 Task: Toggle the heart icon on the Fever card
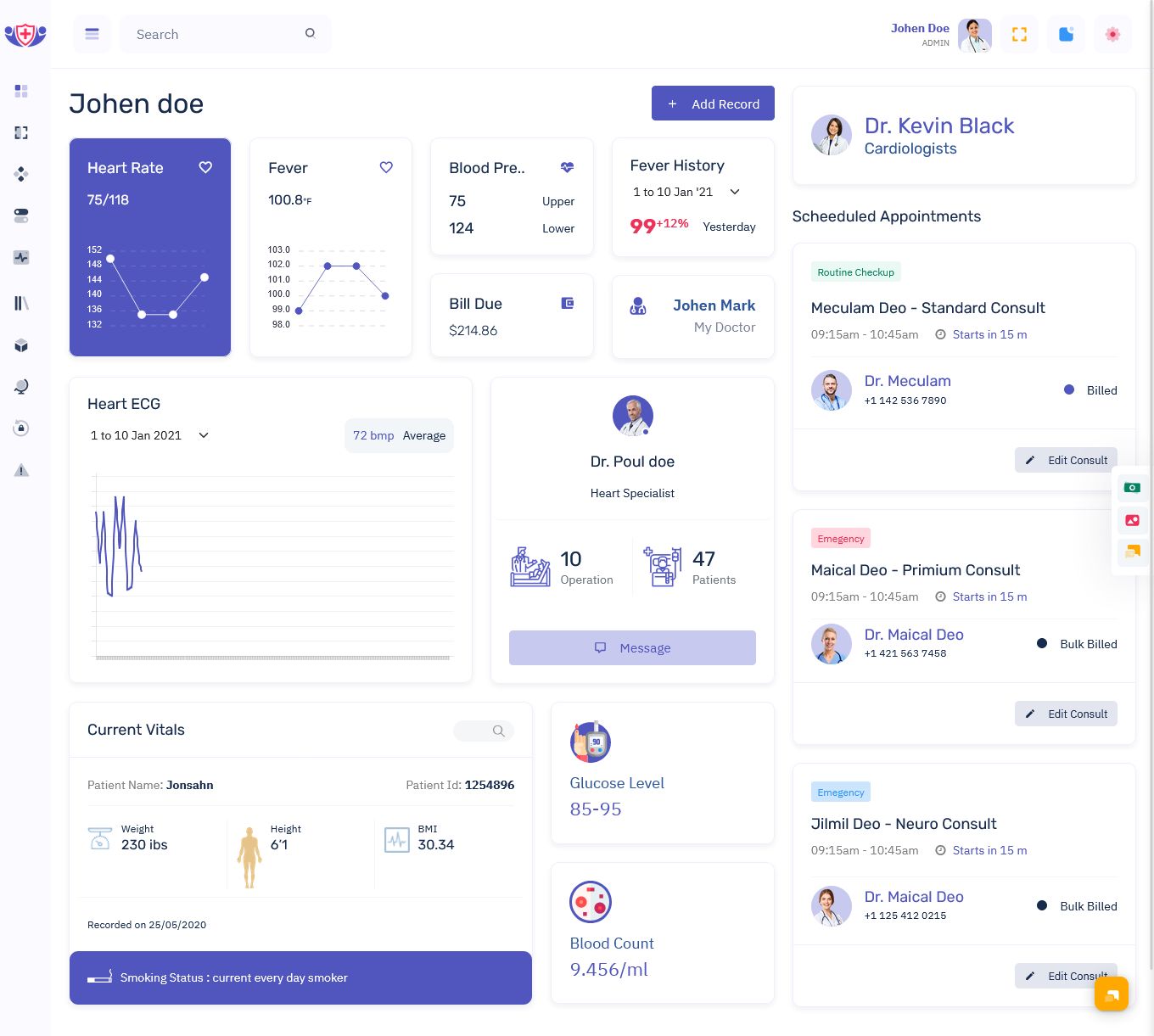tap(386, 167)
